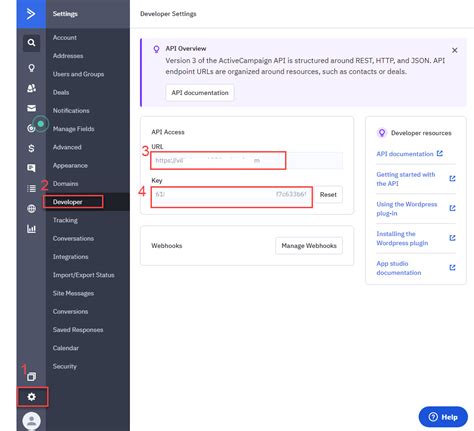Click the API Overview lightbulb icon
This screenshot has width=474, height=431.
[x=156, y=49]
